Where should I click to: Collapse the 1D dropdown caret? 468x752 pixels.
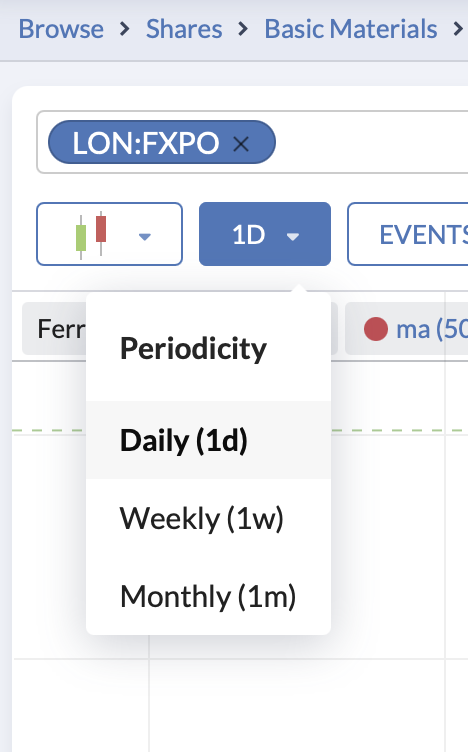292,236
